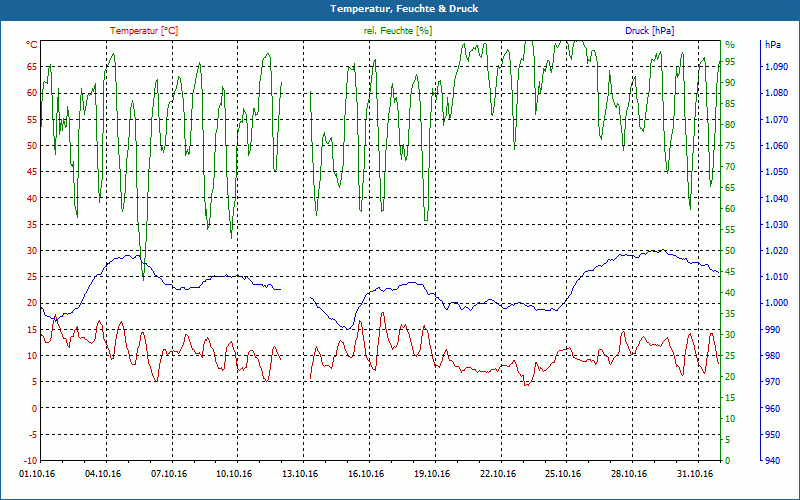Click the 1.070 tick on pressure axis
Screen dimensions: 800x500
coord(777,119)
